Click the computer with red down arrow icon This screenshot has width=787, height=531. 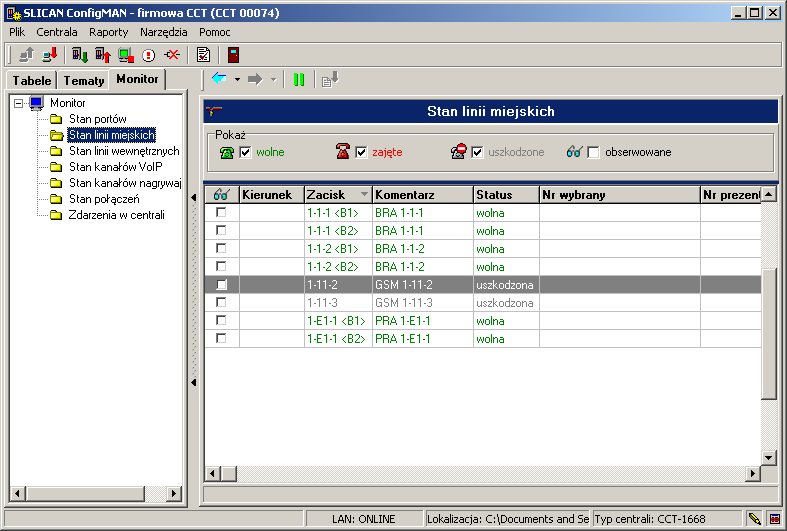pyautogui.click(x=50, y=55)
